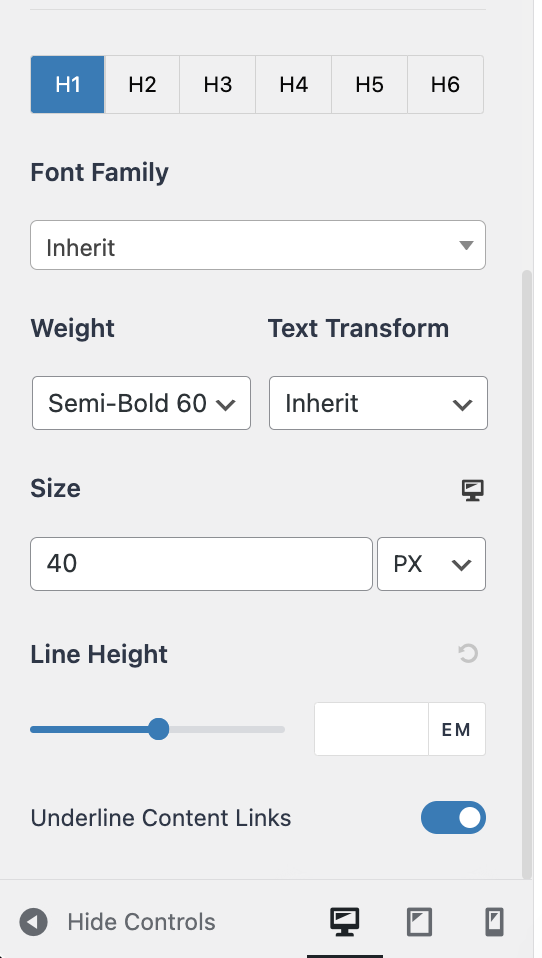The height and width of the screenshot is (958, 542).
Task: Click the desktop device icon beside Size
Action: [x=472, y=490]
